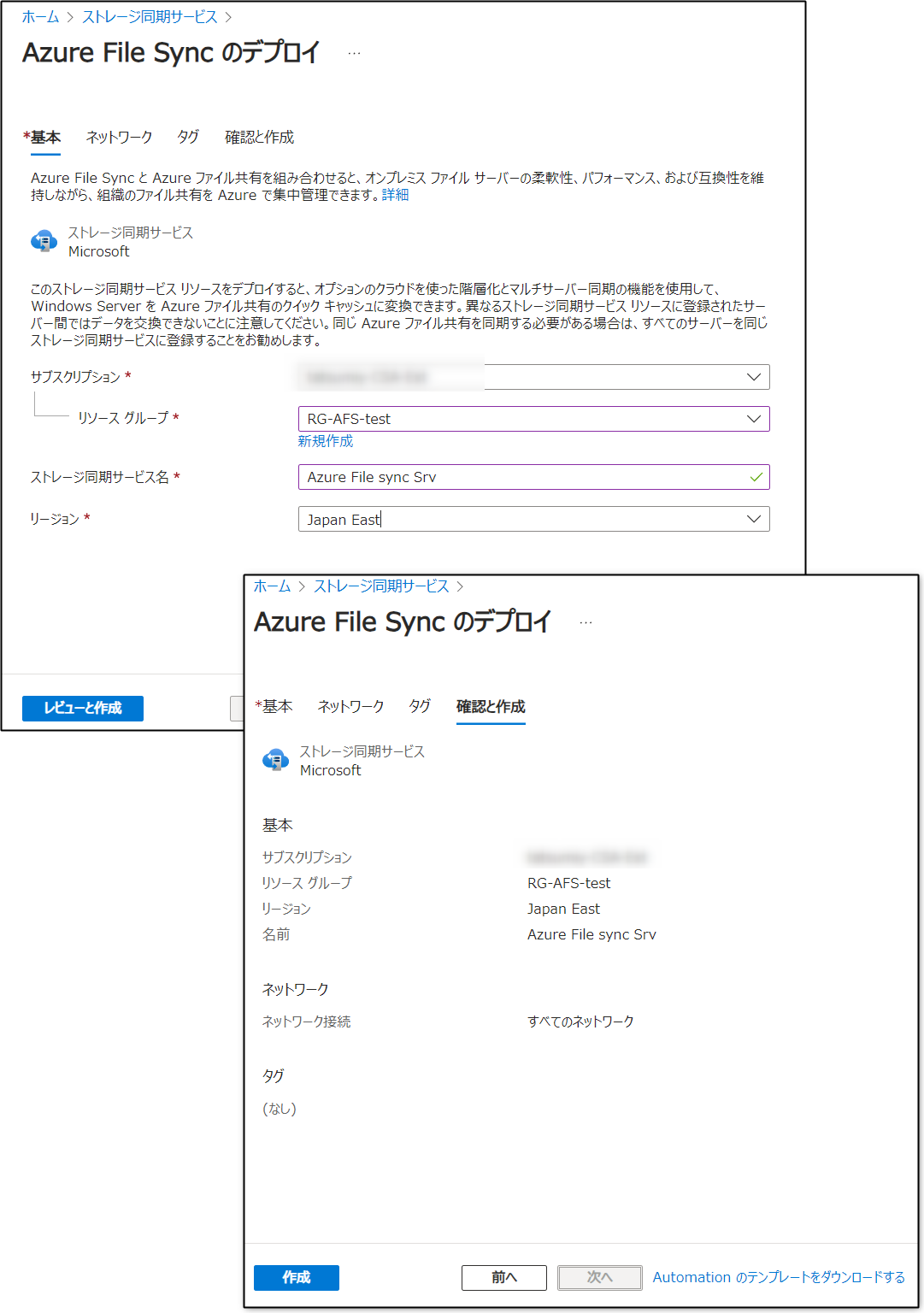Click the storage sync service cloud icon in review window
924x1313 pixels.
(x=275, y=761)
